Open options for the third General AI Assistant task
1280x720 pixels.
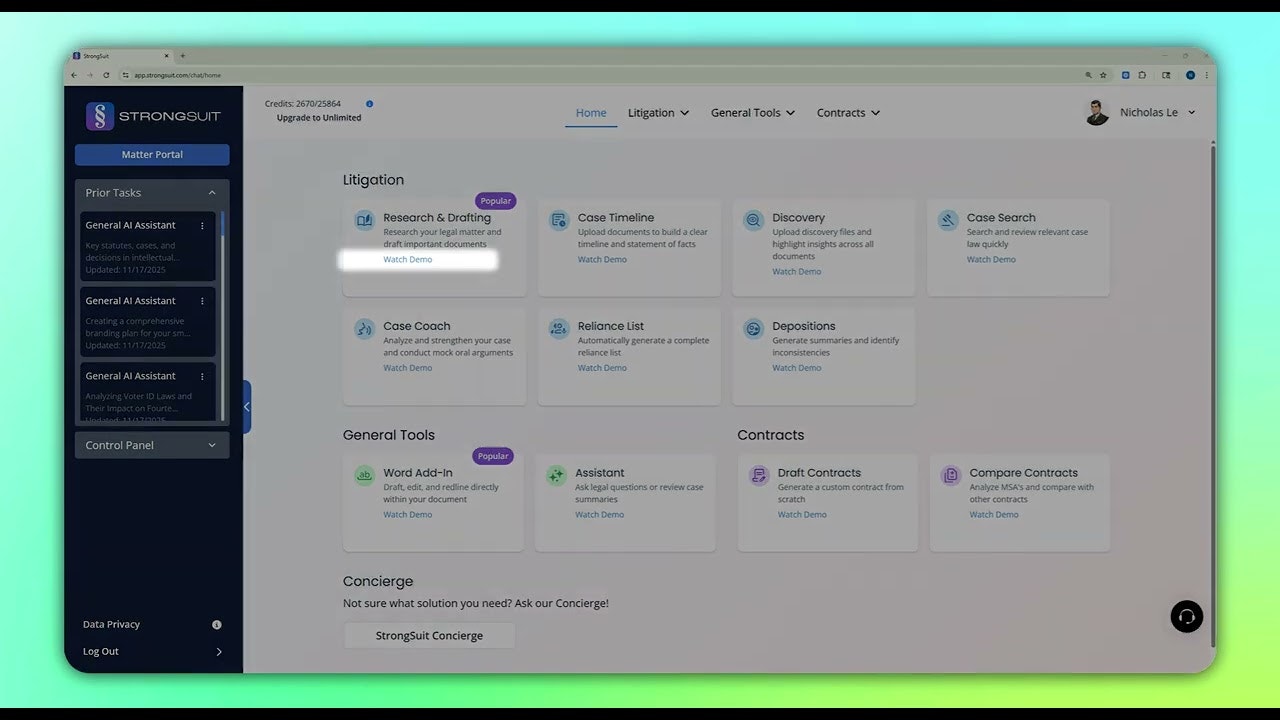tap(202, 376)
